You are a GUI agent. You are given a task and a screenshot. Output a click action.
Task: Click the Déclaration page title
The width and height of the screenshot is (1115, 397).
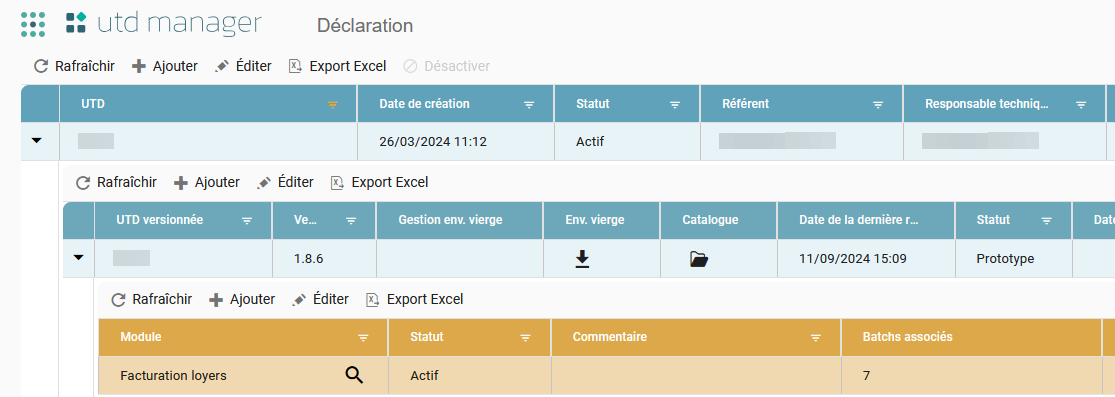[x=365, y=26]
